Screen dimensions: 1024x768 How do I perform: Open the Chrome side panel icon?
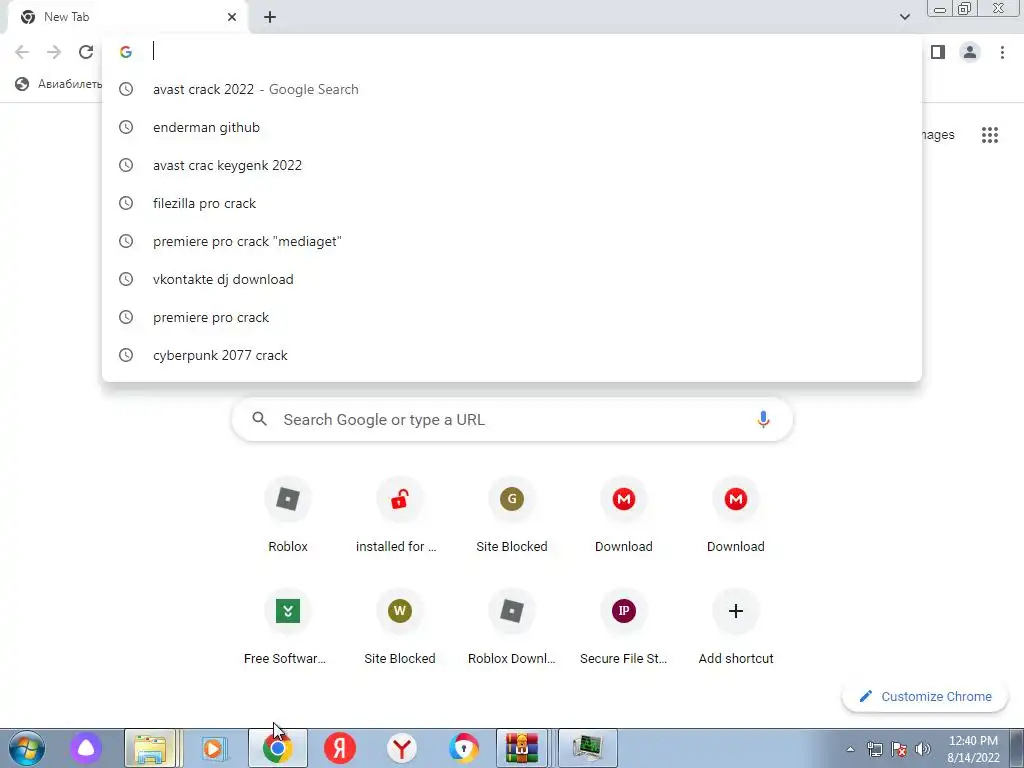(x=938, y=52)
